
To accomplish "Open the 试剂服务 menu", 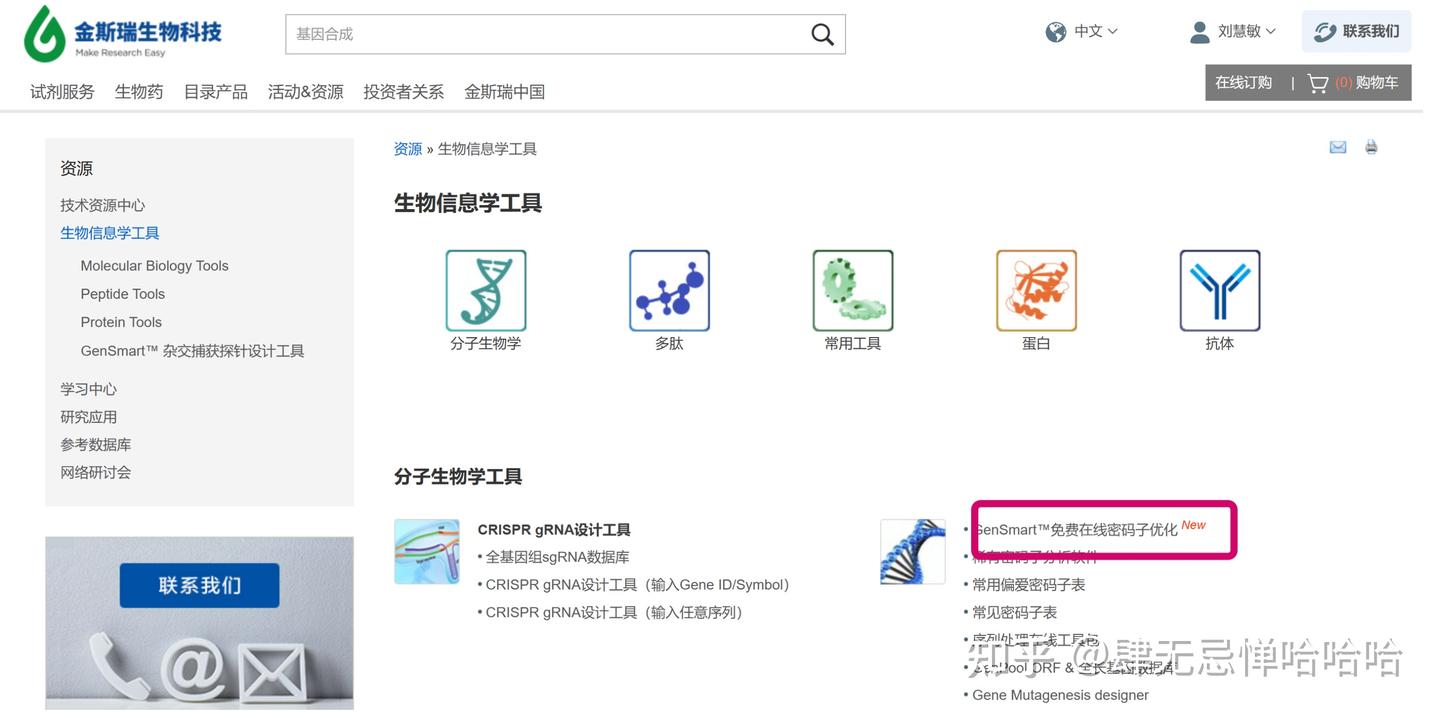I will click(x=62, y=92).
